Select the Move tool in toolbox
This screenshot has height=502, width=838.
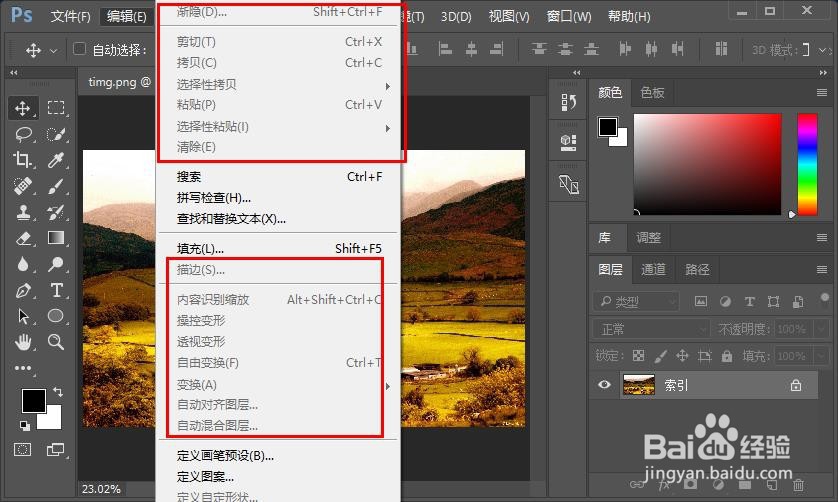pyautogui.click(x=22, y=108)
